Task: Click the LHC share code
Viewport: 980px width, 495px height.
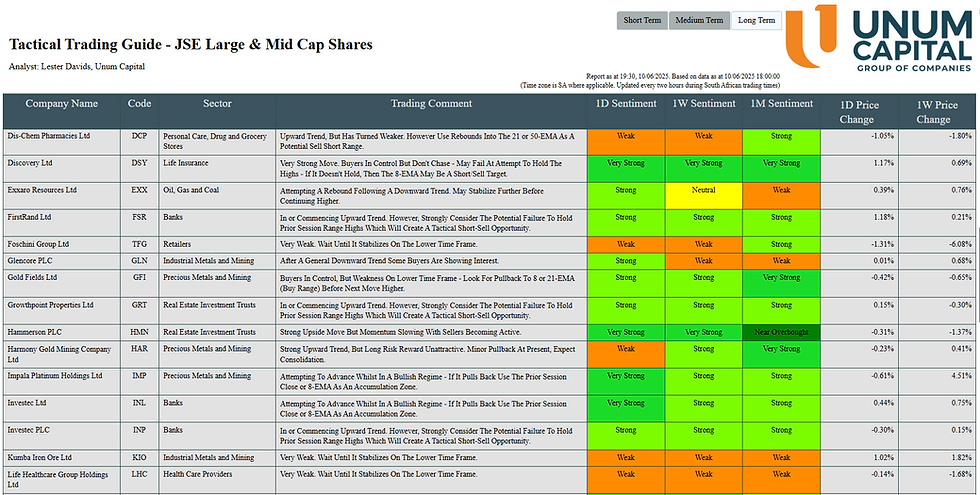Action: pos(139,474)
